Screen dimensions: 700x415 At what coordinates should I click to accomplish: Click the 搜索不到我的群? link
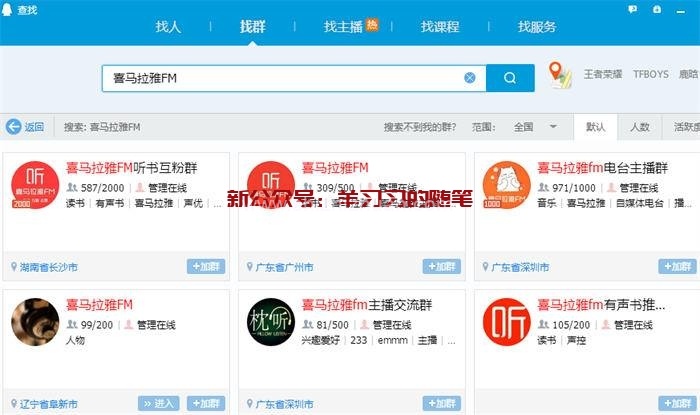[419, 127]
